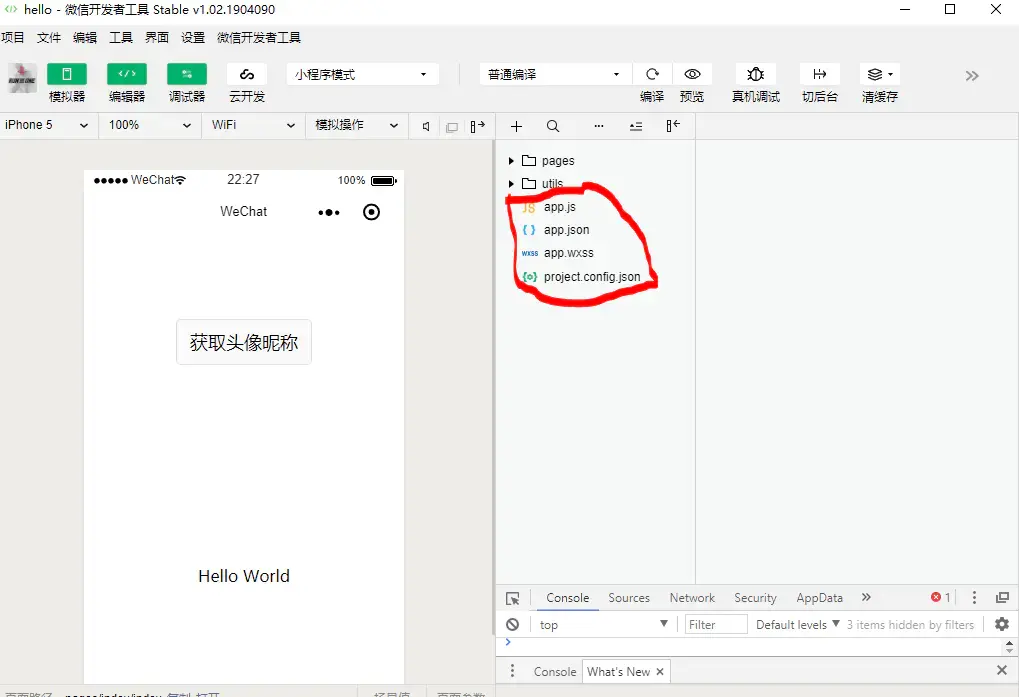Switch to the Console tab
This screenshot has height=697, width=1019.
(567, 598)
